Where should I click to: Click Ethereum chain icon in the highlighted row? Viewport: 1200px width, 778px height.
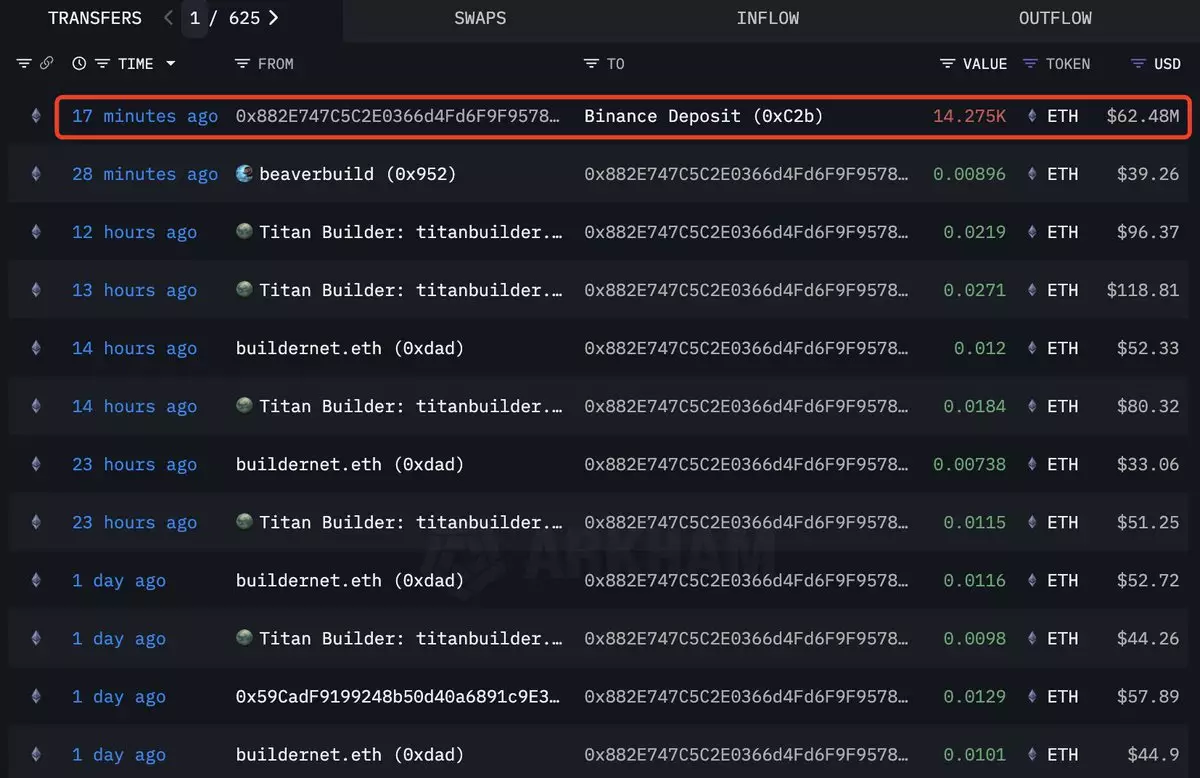37,116
